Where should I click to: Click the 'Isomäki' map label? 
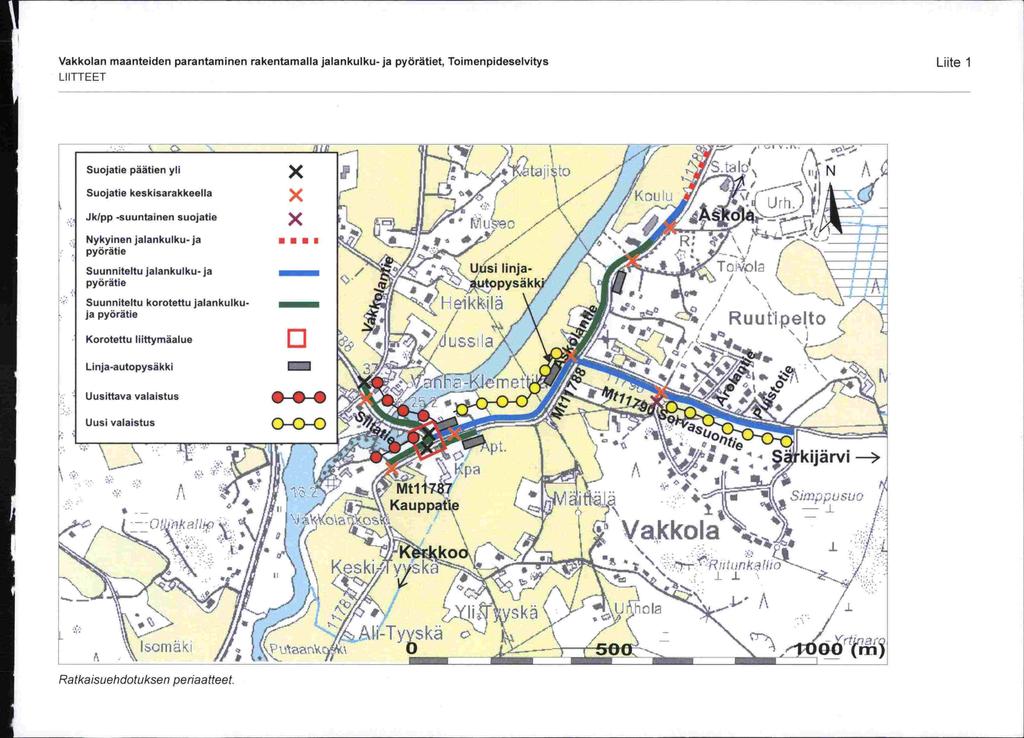[167, 647]
